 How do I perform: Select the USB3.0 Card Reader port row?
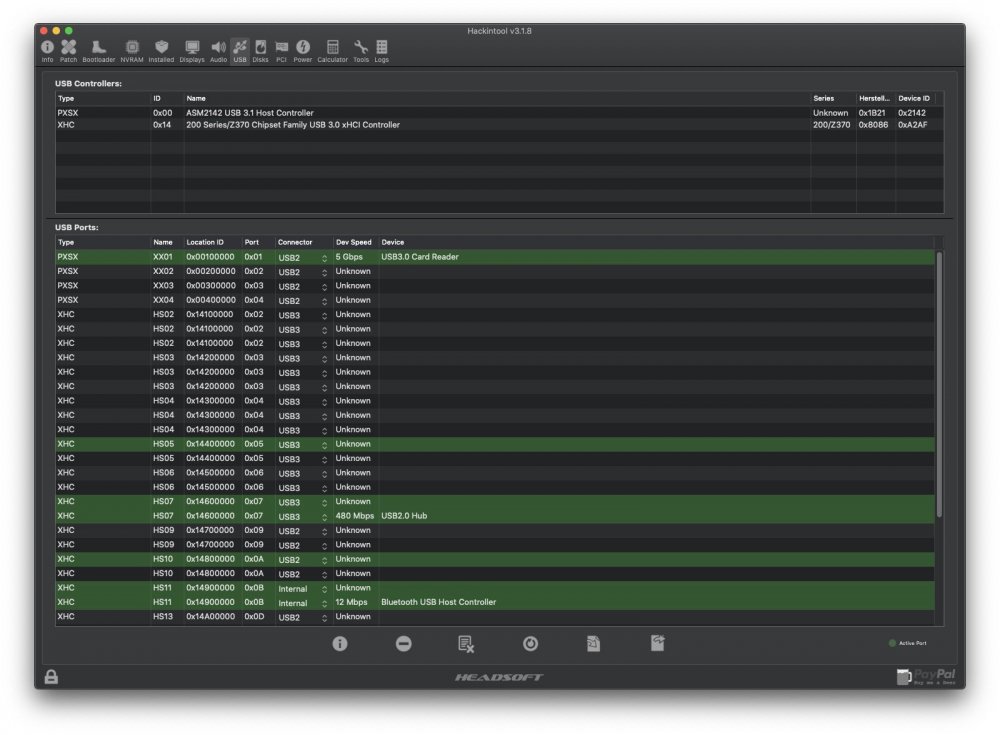(x=495, y=257)
